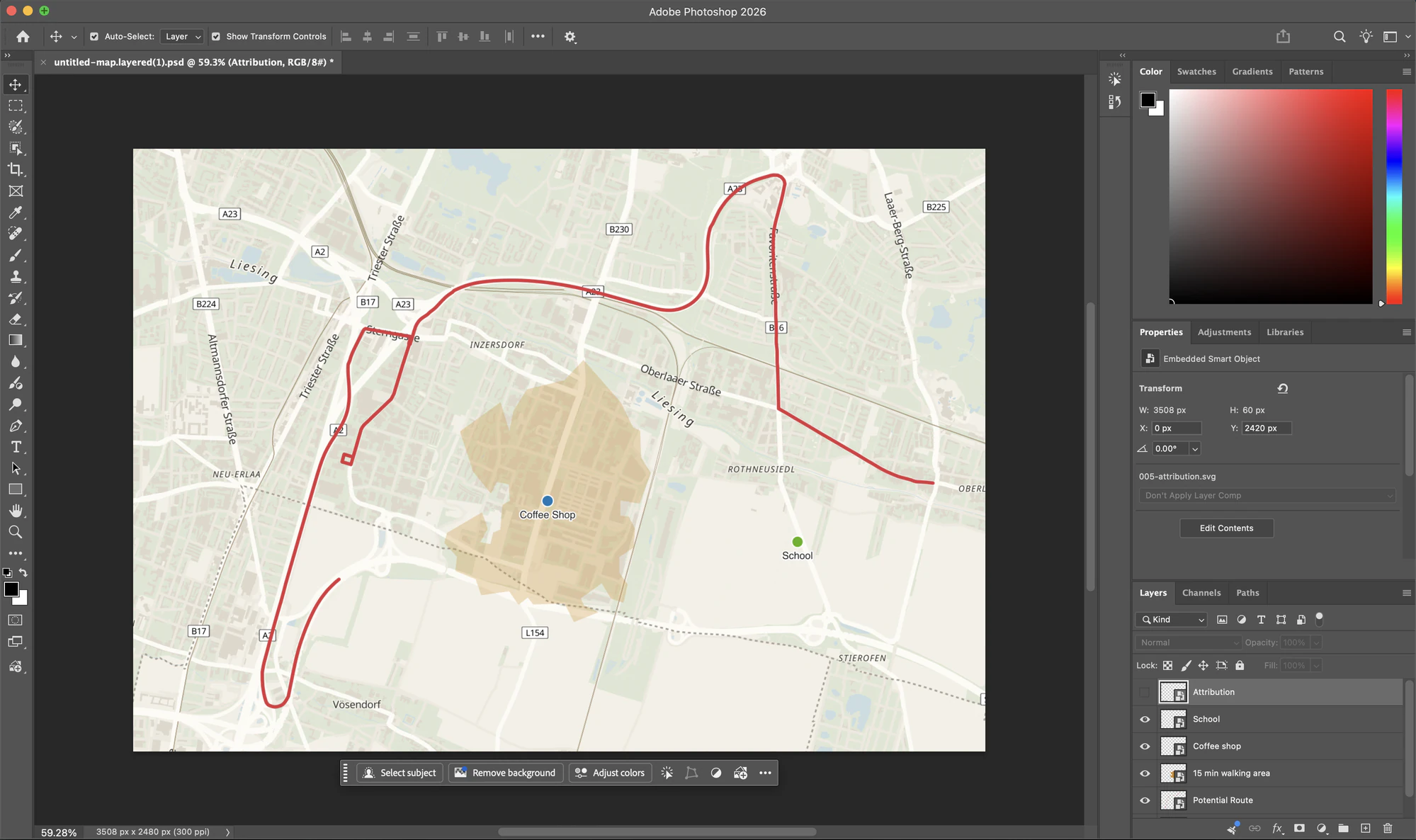The height and width of the screenshot is (840, 1416).
Task: Switch to the Paths tab
Action: (x=1247, y=593)
